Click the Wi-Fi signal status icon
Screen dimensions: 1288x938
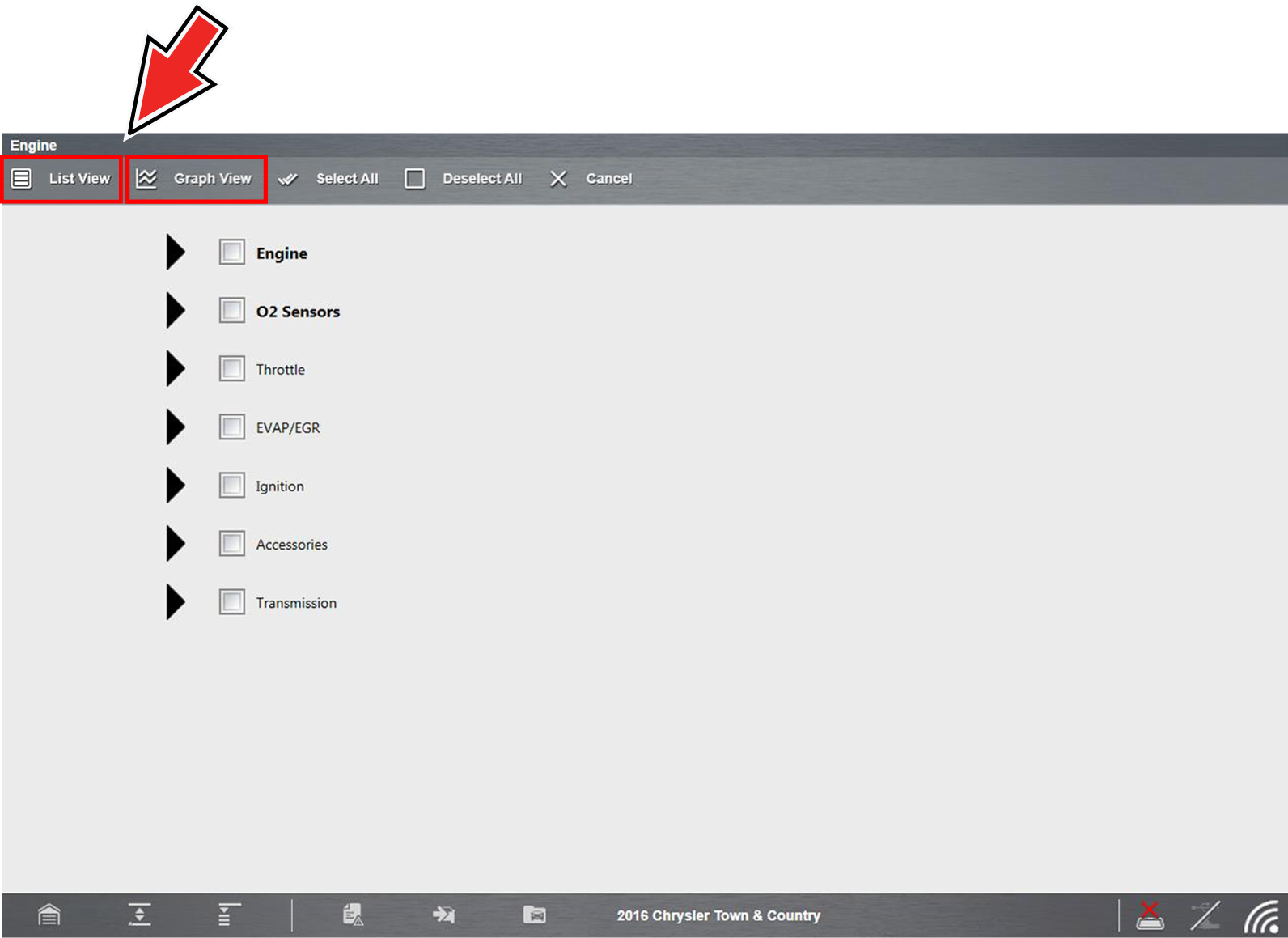(x=1261, y=916)
